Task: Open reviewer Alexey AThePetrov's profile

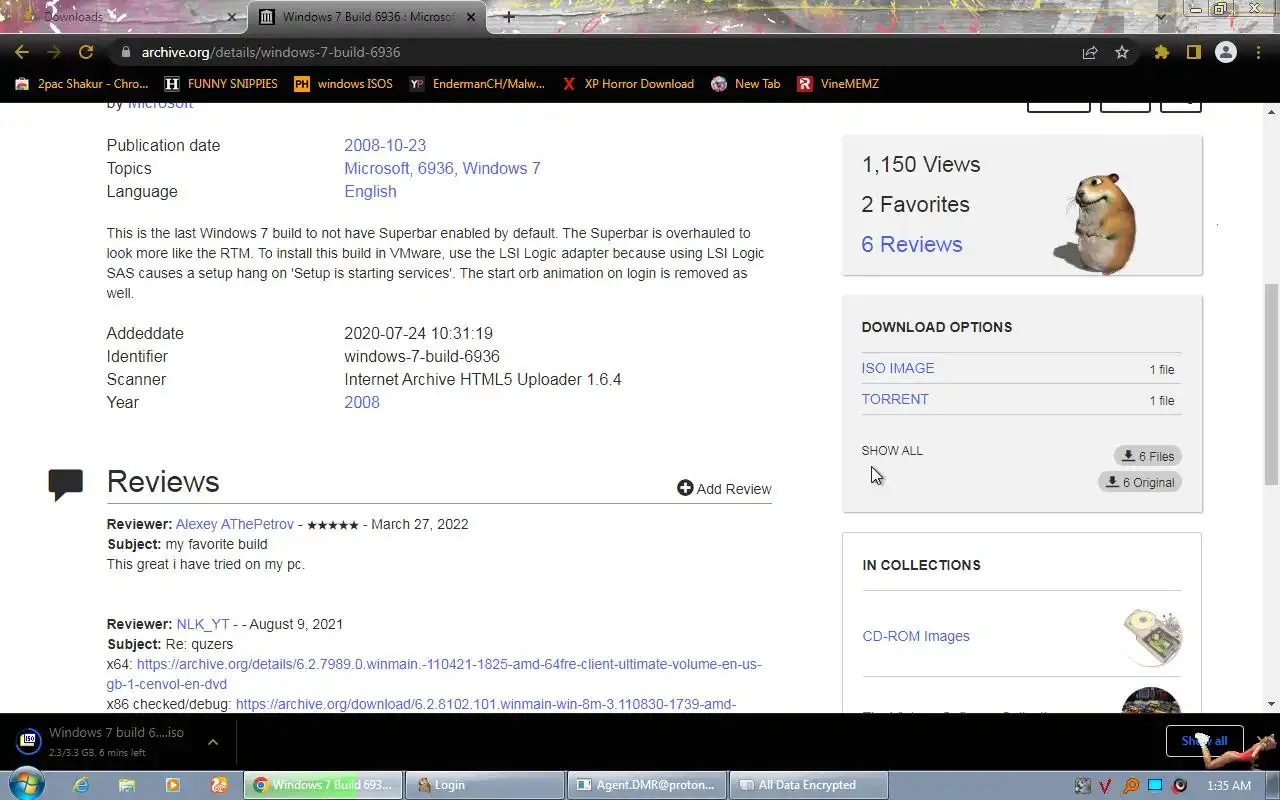Action: 235,524
